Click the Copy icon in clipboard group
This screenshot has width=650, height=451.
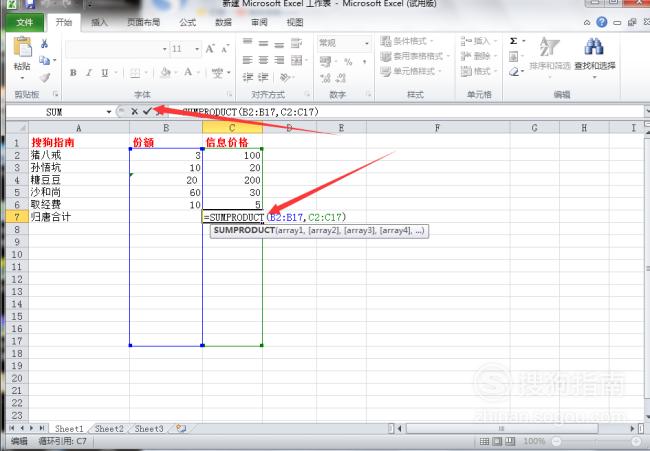44,61
